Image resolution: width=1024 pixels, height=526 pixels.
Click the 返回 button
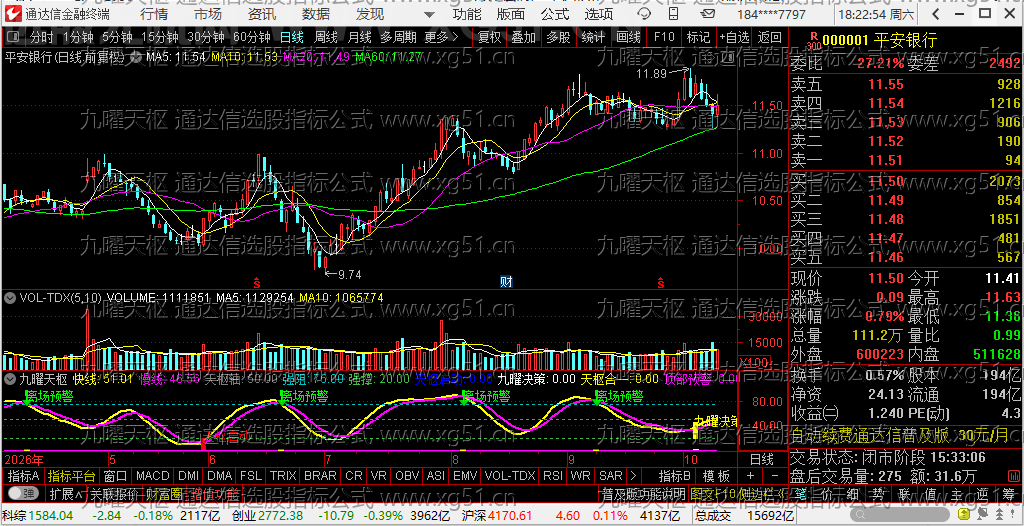pos(769,37)
